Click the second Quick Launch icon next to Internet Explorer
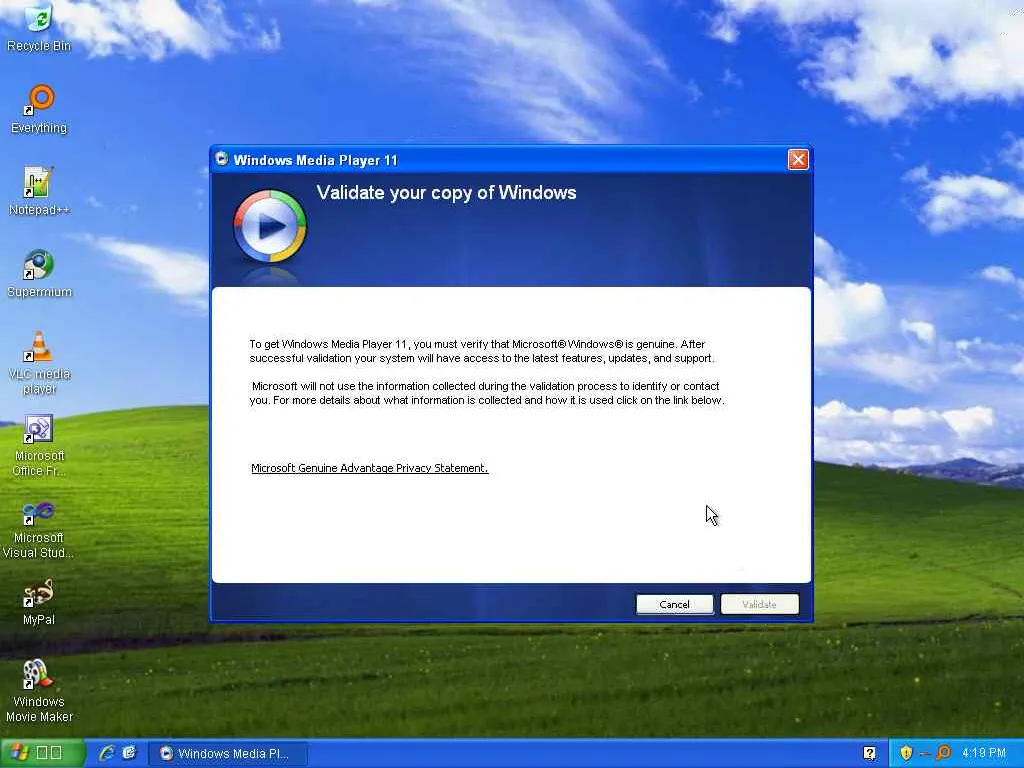This screenshot has height=768, width=1024. 129,753
